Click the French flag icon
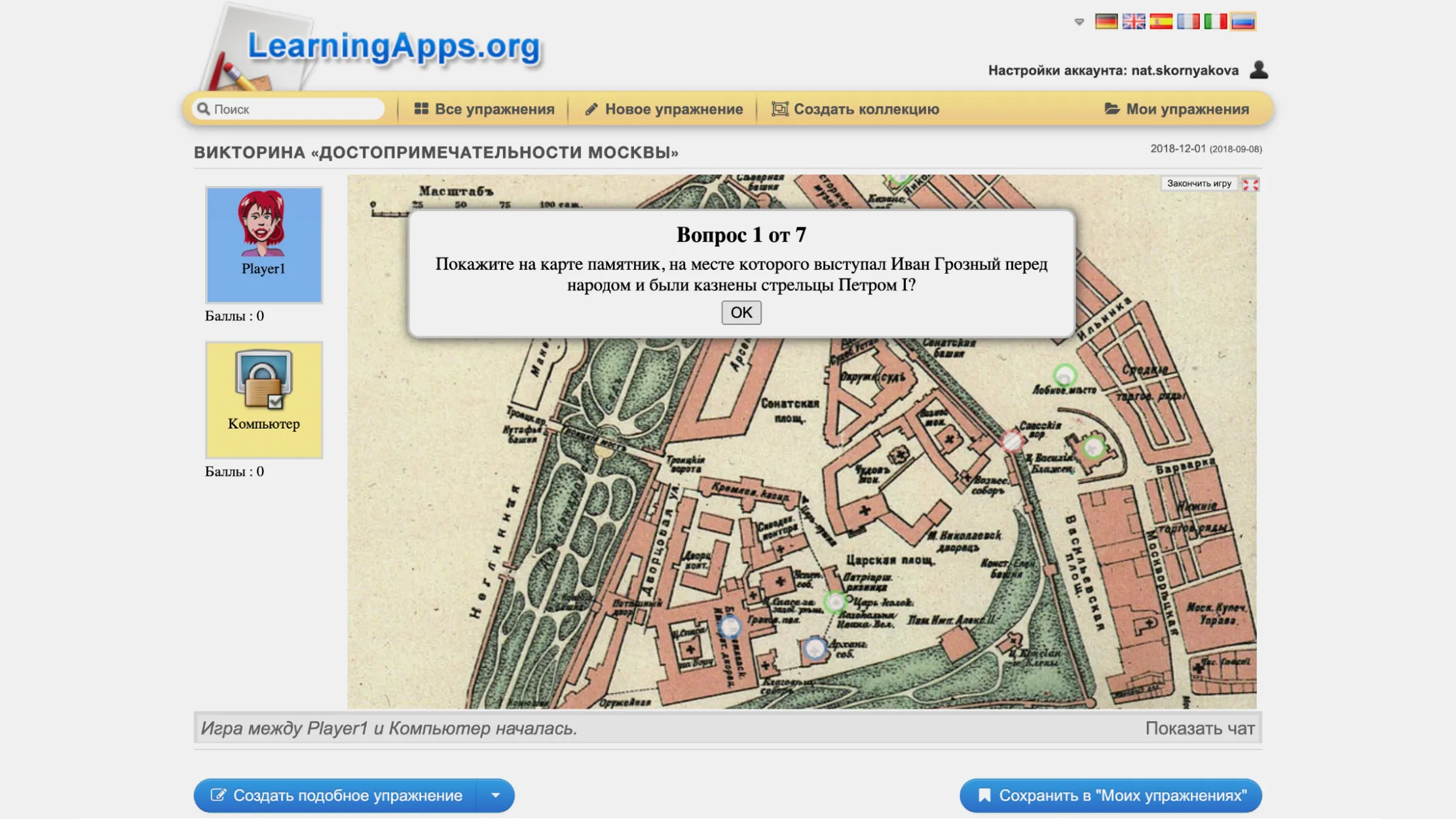Screen dimensions: 1456x819 pyautogui.click(x=1188, y=22)
